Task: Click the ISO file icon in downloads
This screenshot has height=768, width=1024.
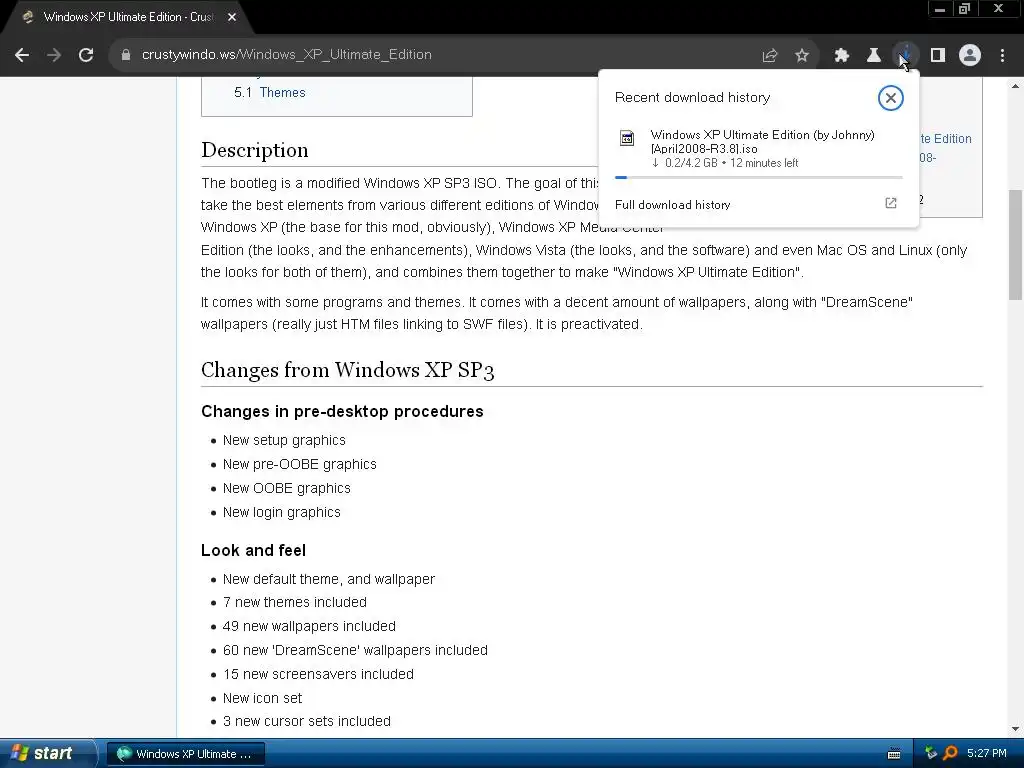Action: [627, 138]
